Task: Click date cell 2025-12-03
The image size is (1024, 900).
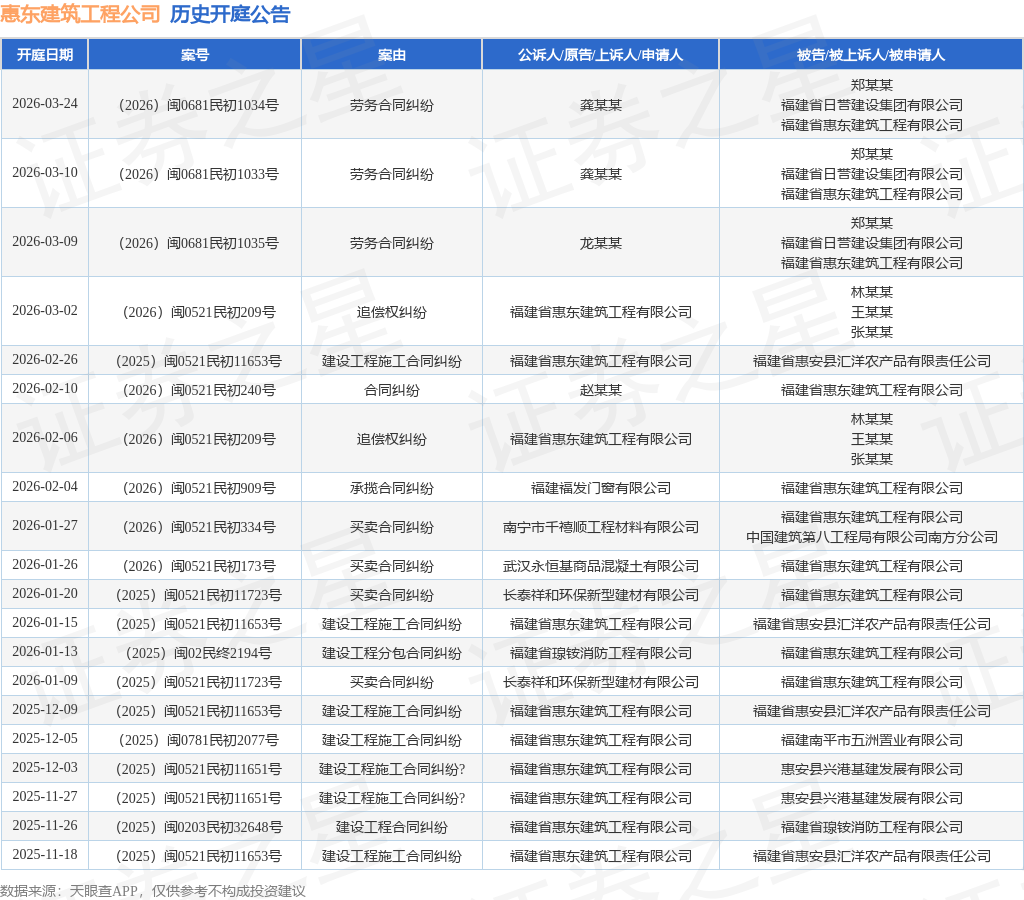Action: click(45, 767)
